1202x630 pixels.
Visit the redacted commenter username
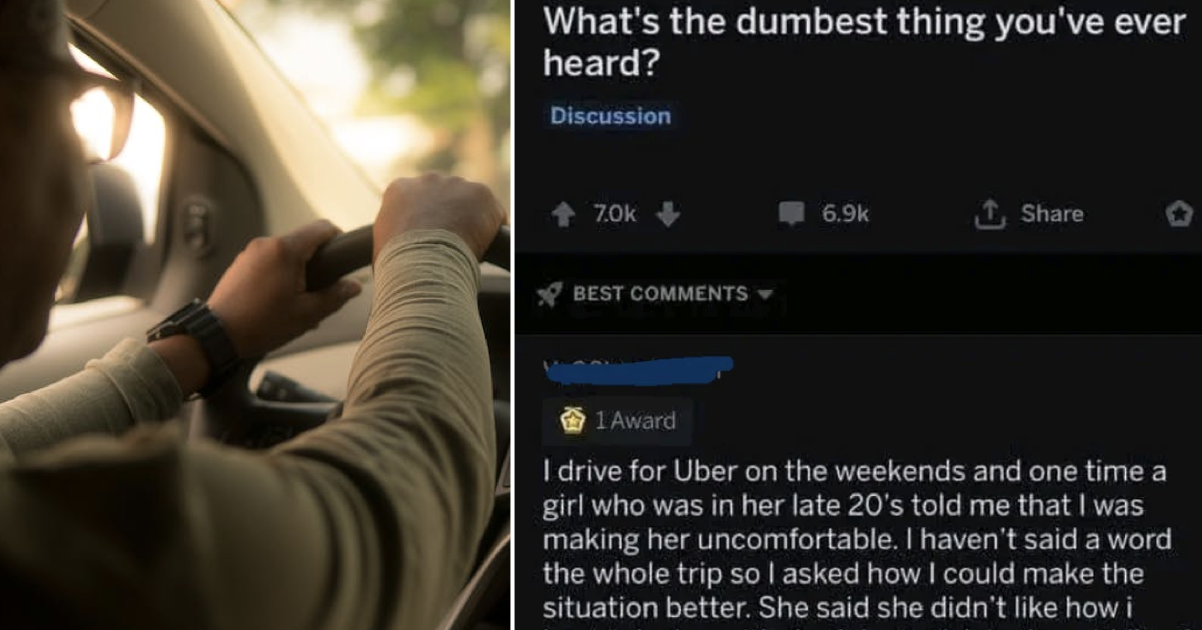638,369
